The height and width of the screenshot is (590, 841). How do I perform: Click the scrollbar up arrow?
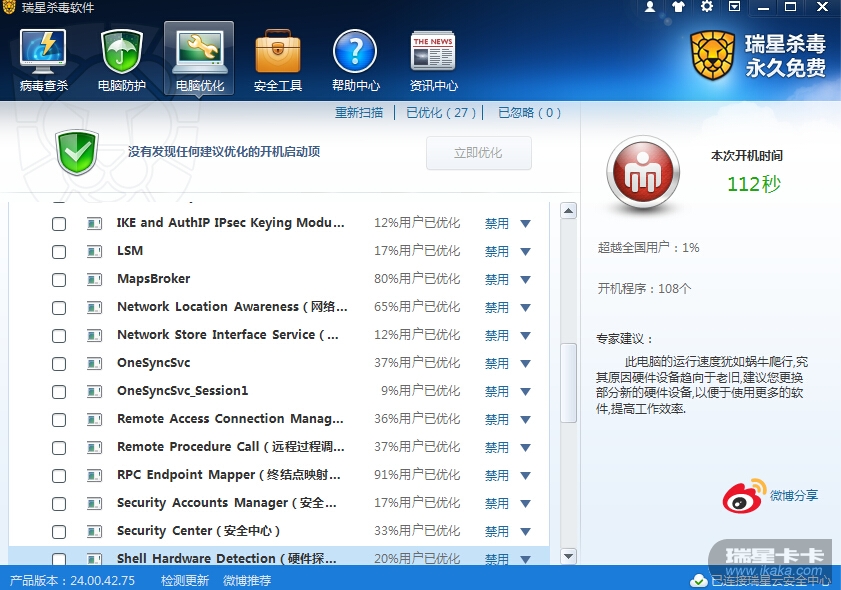click(569, 211)
